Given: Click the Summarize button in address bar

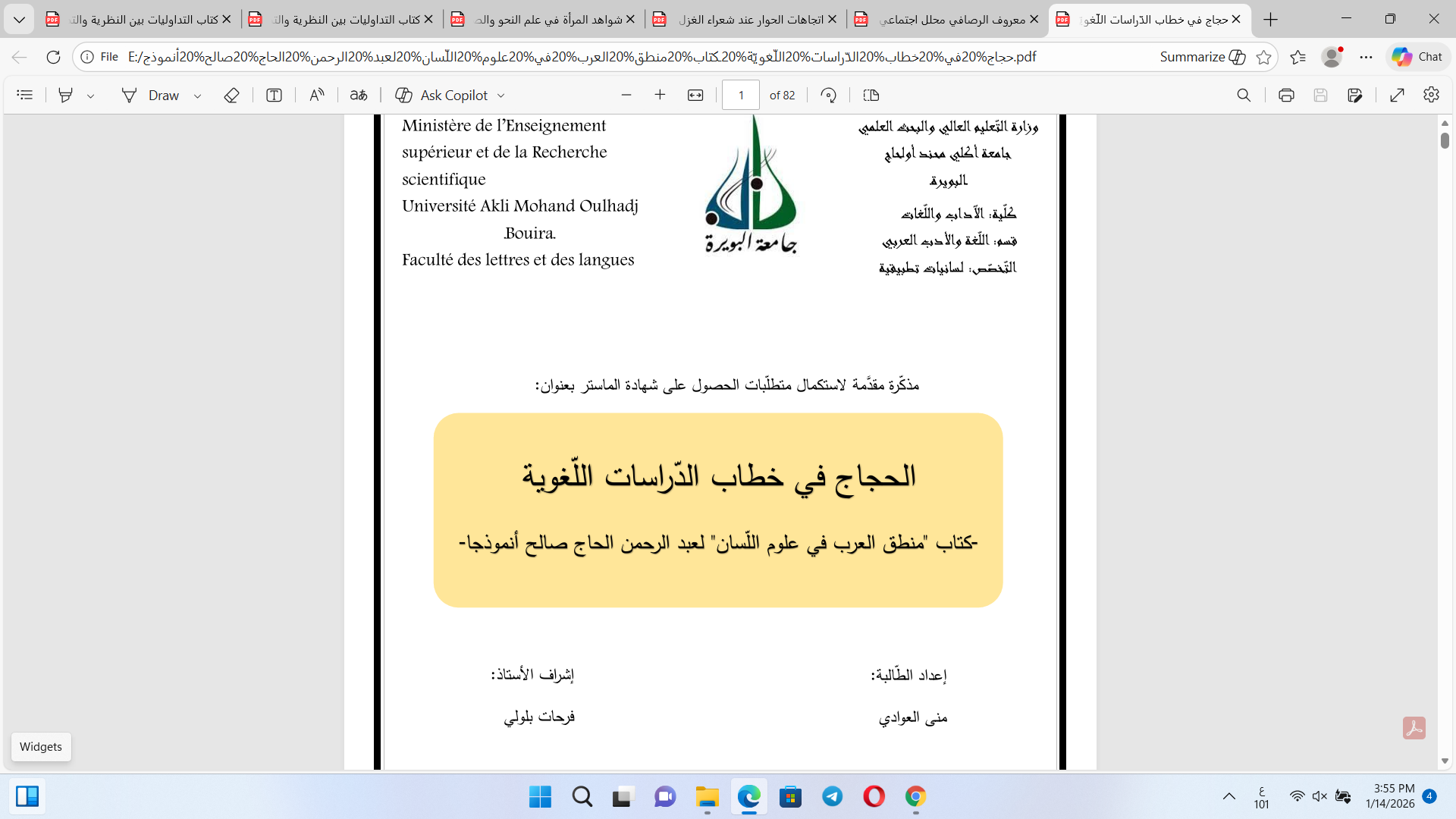Looking at the screenshot, I should point(1203,57).
